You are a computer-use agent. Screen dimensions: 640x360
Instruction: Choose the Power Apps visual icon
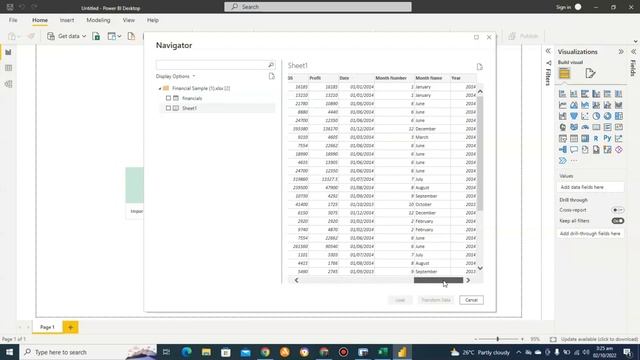[x=619, y=150]
